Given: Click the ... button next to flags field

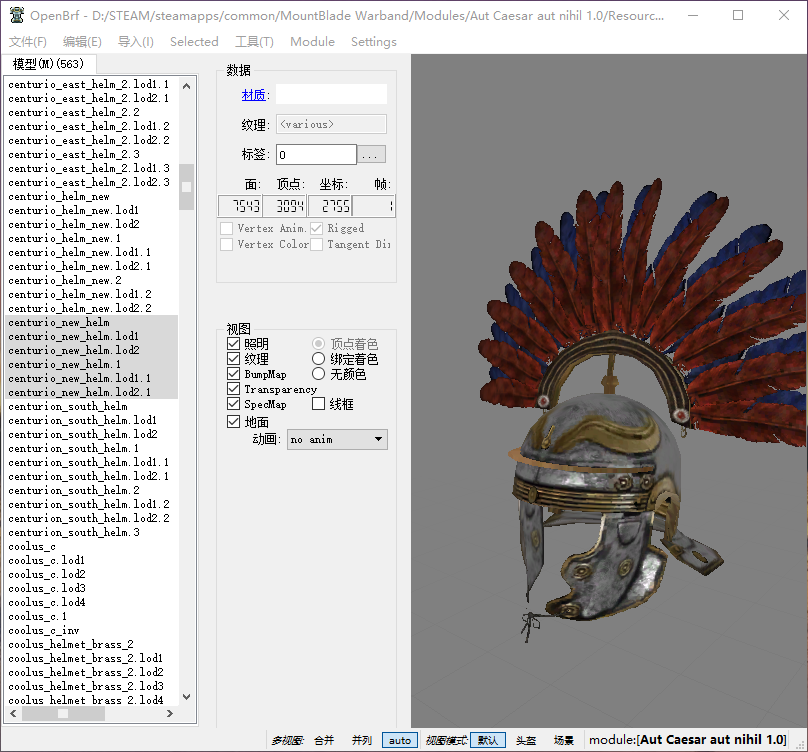Looking at the screenshot, I should pyautogui.click(x=371, y=155).
